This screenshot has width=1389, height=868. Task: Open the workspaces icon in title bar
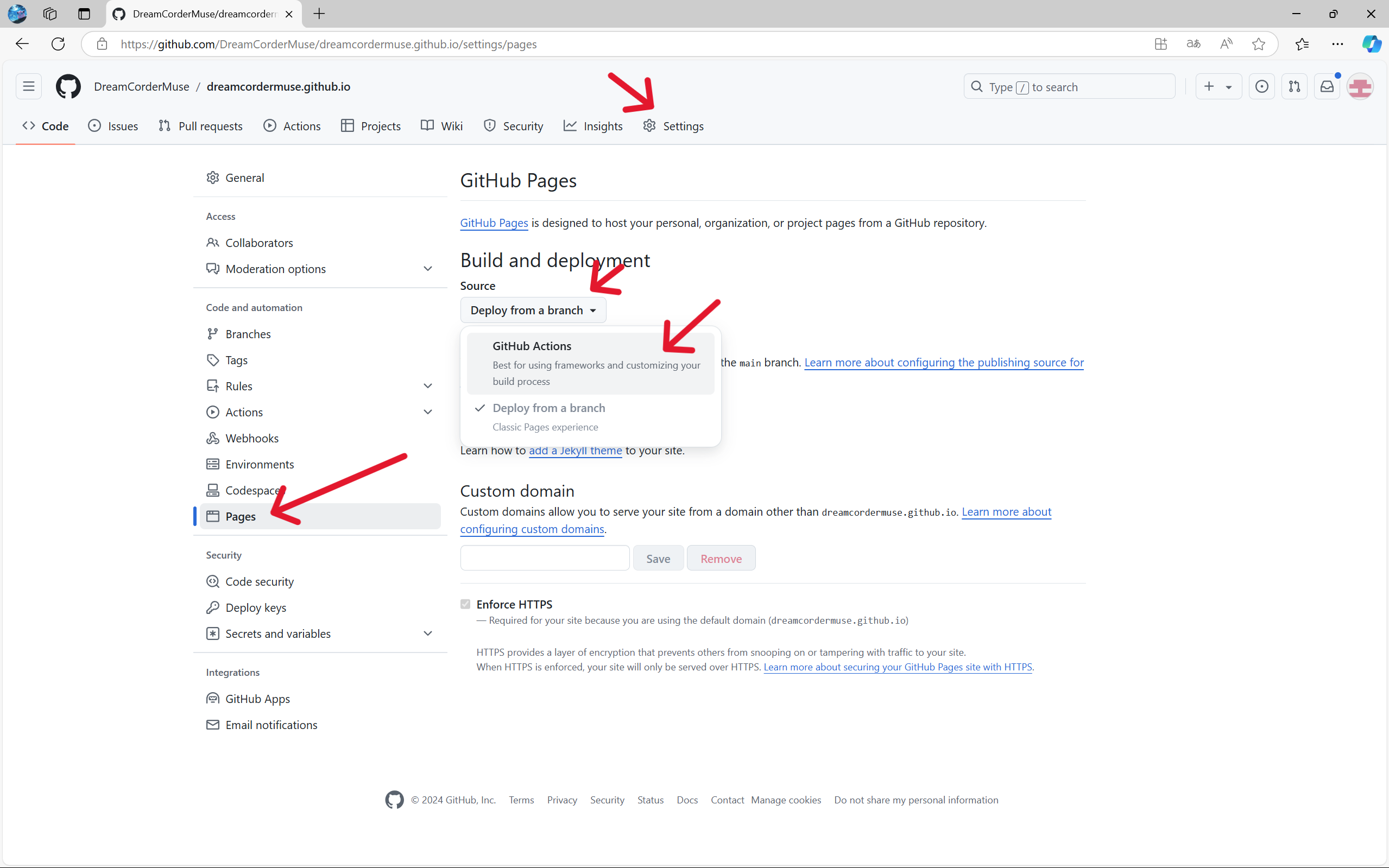(50, 14)
